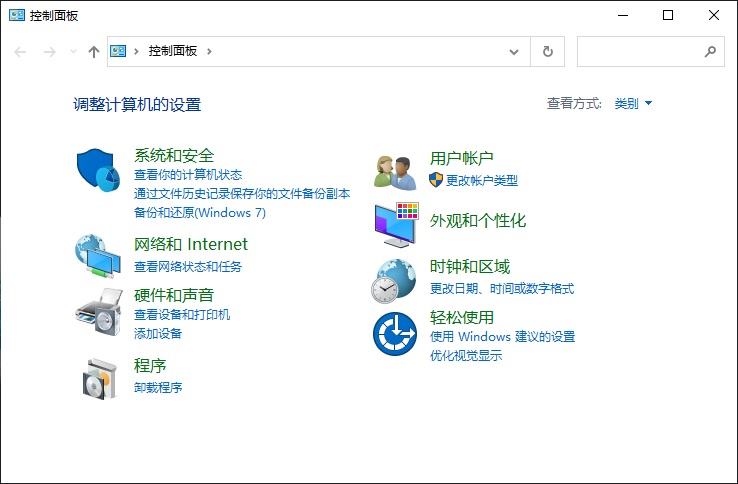Click 查看设备和打印机 link
Screen dimensions: 738x484
click(x=182, y=315)
